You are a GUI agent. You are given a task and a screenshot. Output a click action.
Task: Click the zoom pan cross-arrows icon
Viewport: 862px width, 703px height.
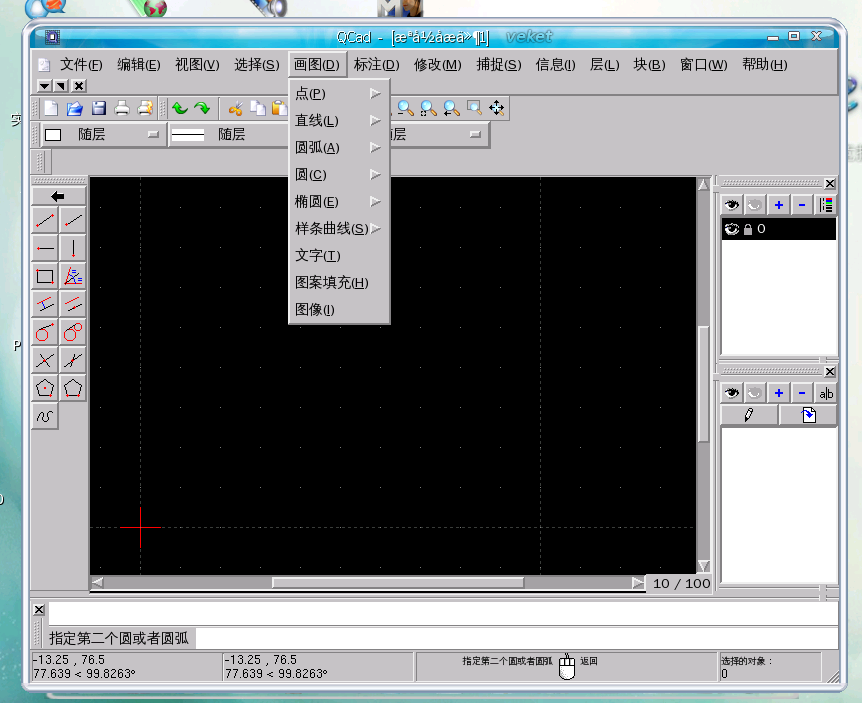(x=496, y=108)
